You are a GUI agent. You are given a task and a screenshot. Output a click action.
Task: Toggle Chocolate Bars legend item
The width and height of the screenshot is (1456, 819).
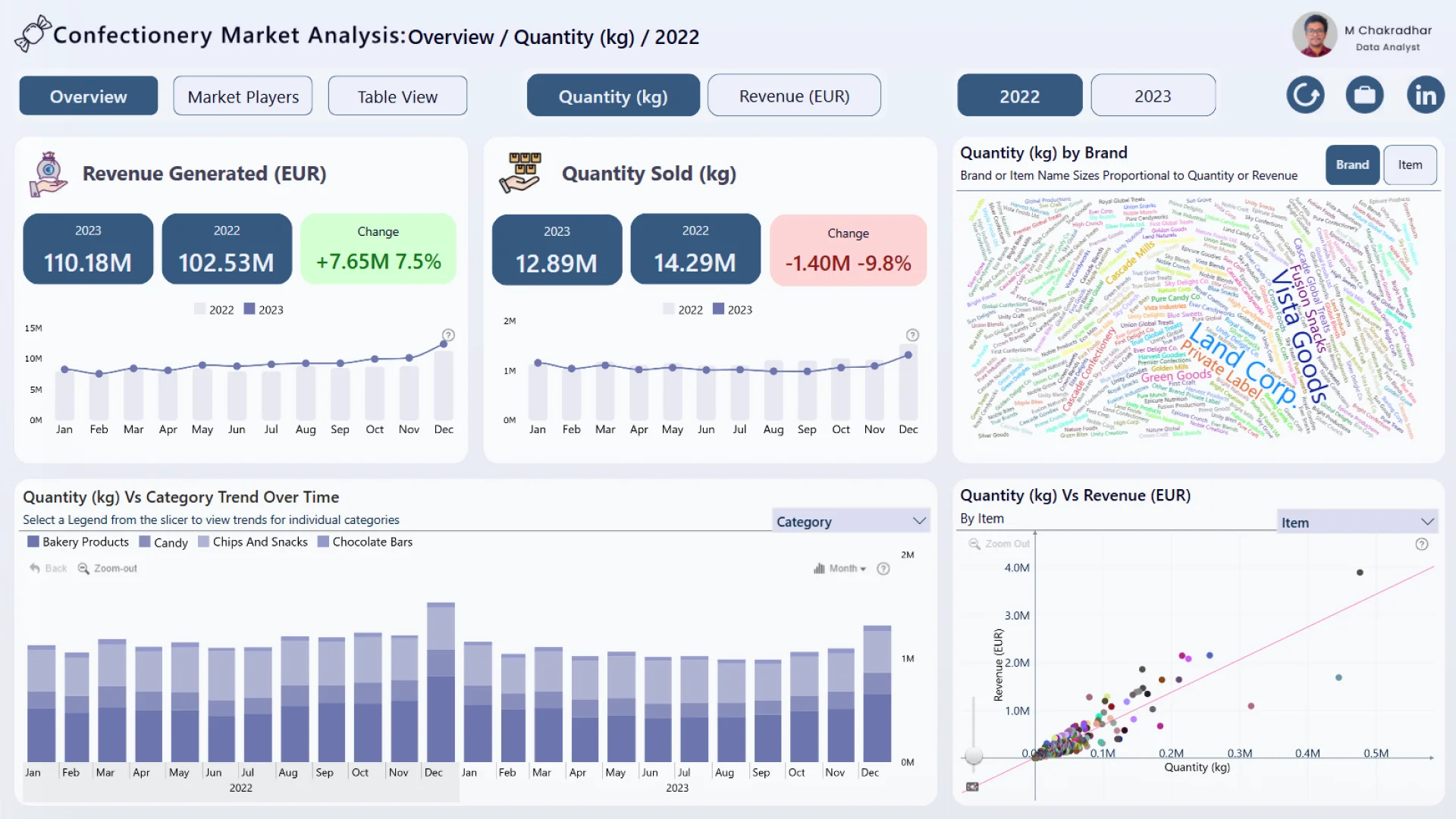366,542
